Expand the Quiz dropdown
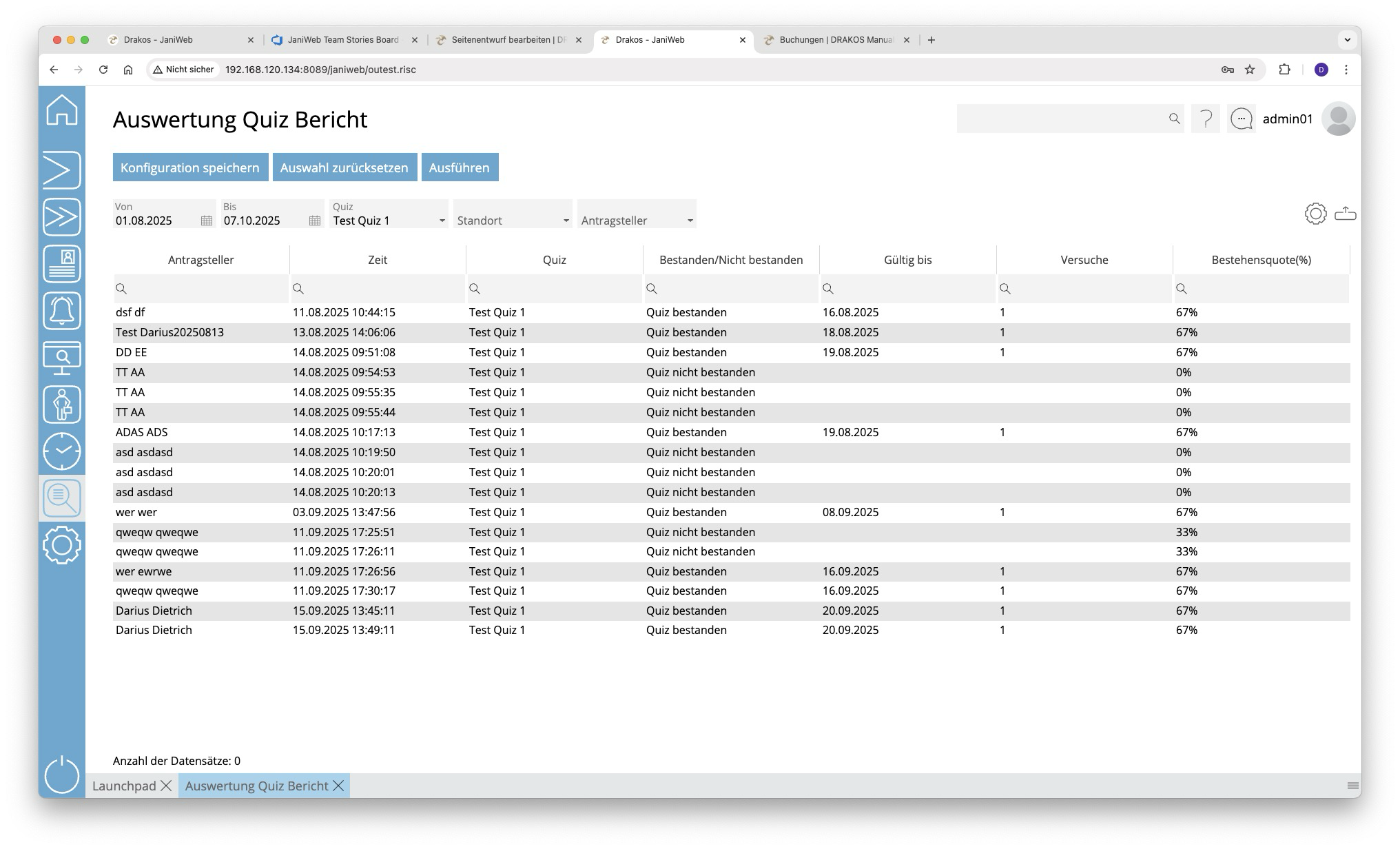 pos(442,221)
